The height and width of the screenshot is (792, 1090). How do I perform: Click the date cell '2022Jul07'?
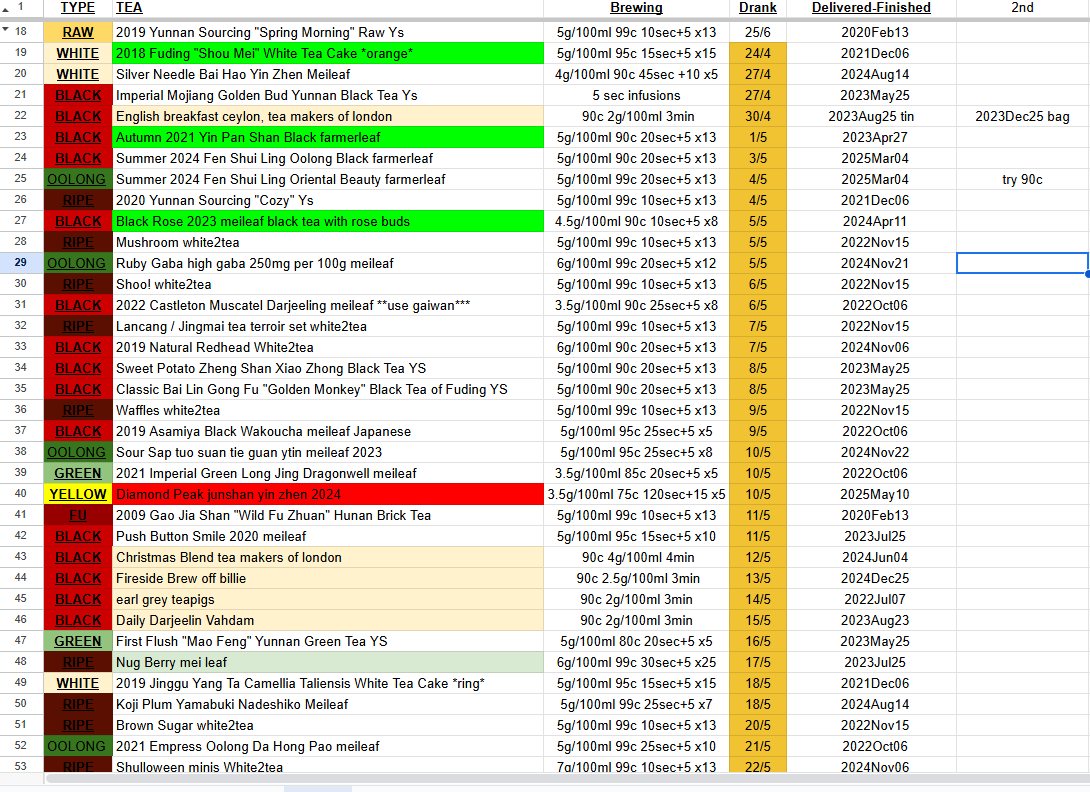point(871,599)
